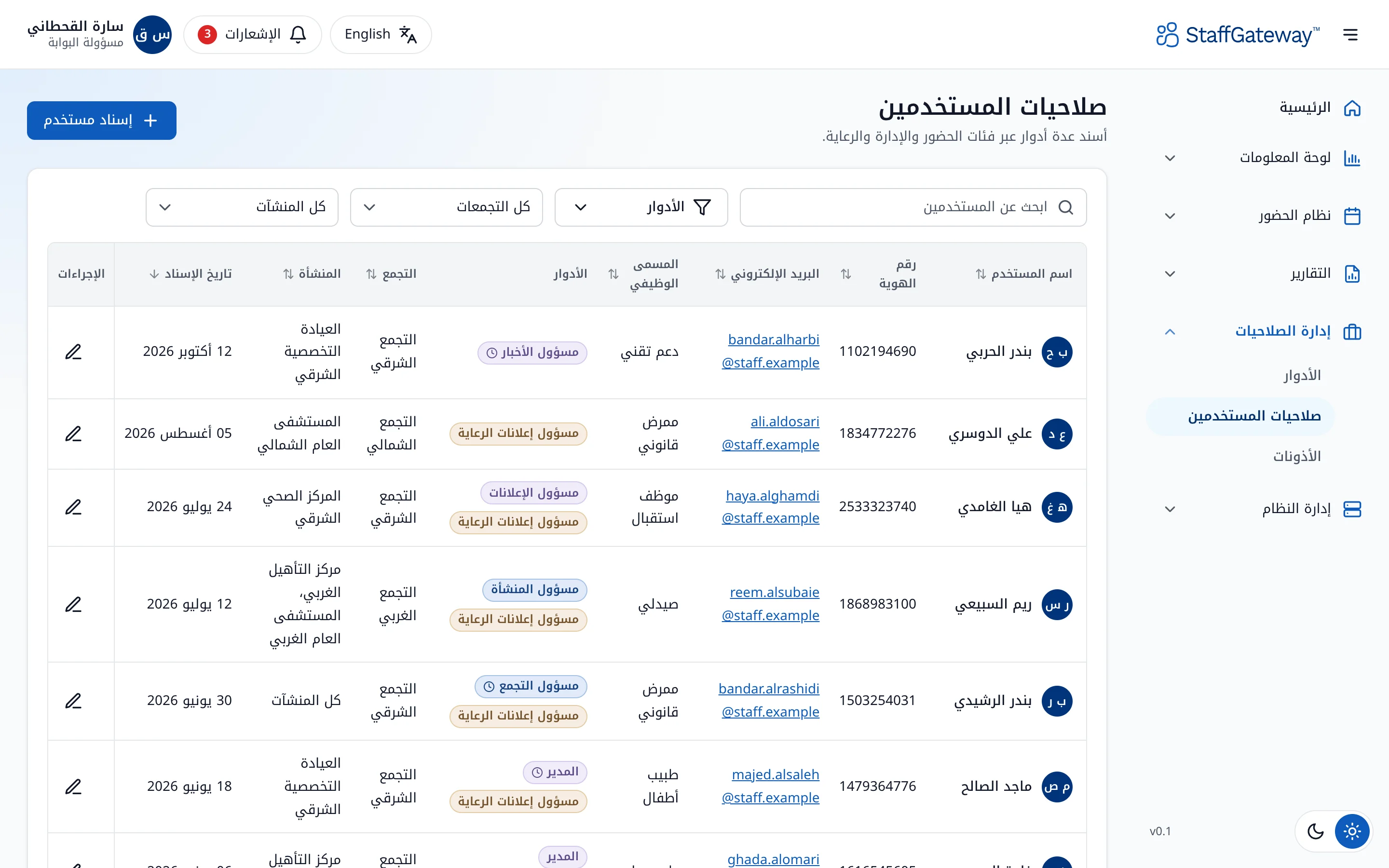This screenshot has height=868, width=1389.
Task: Click edit pencil for بندر الرشيدي row
Action: pos(73,701)
